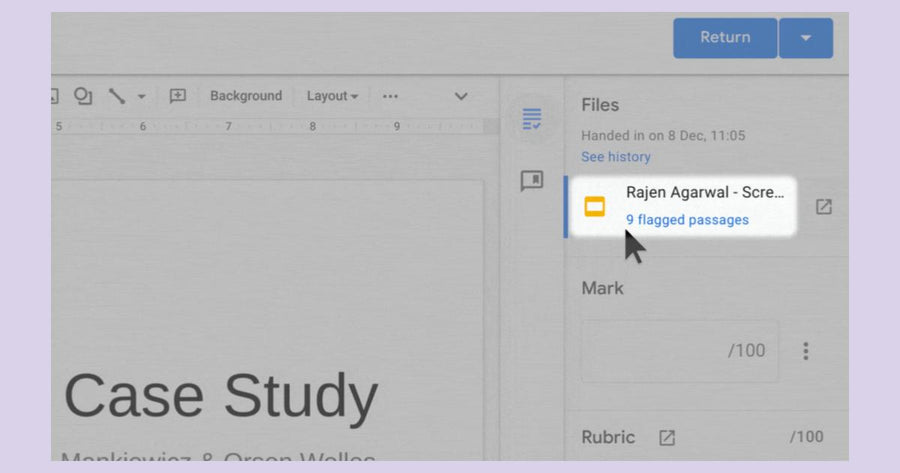
Task: Open the Background option
Action: pos(246,96)
